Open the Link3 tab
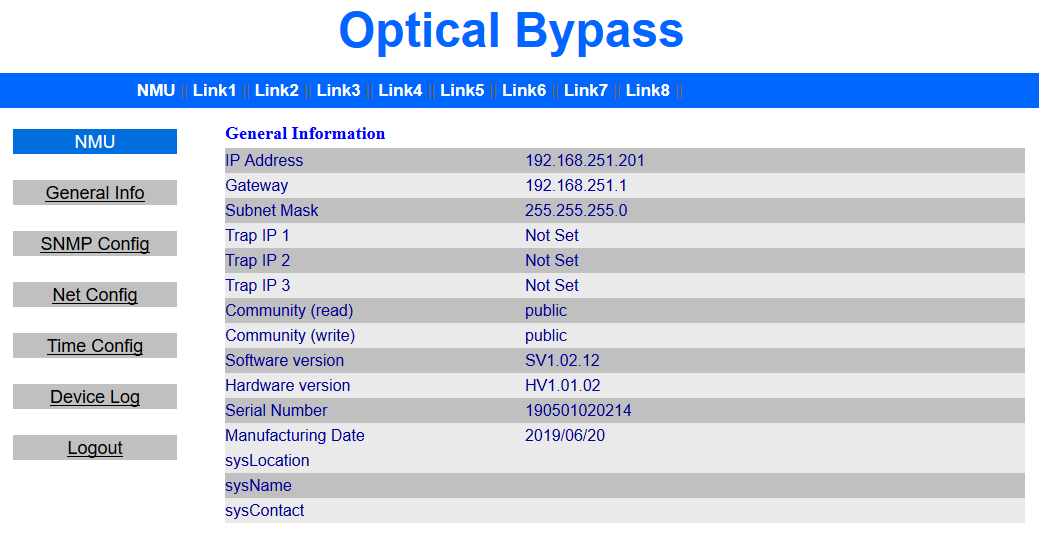Viewport: 1039px width, 535px height. (338, 90)
